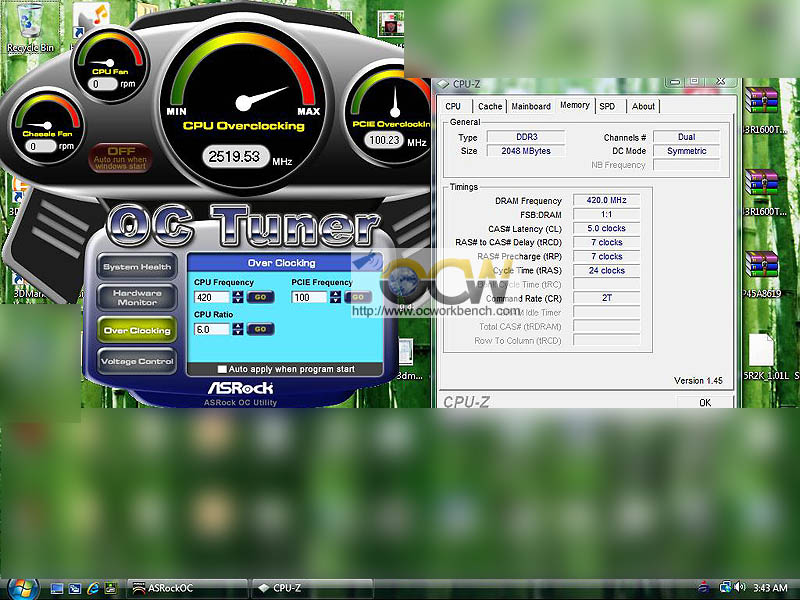This screenshot has width=800, height=600.
Task: Click the PCIE Frequency input field
Action: [x=309, y=297]
